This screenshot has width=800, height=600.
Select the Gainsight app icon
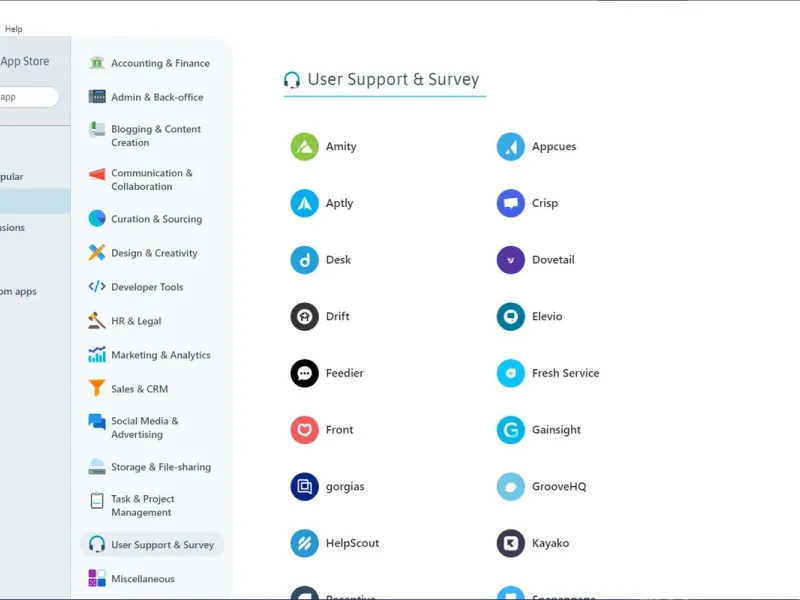click(511, 430)
